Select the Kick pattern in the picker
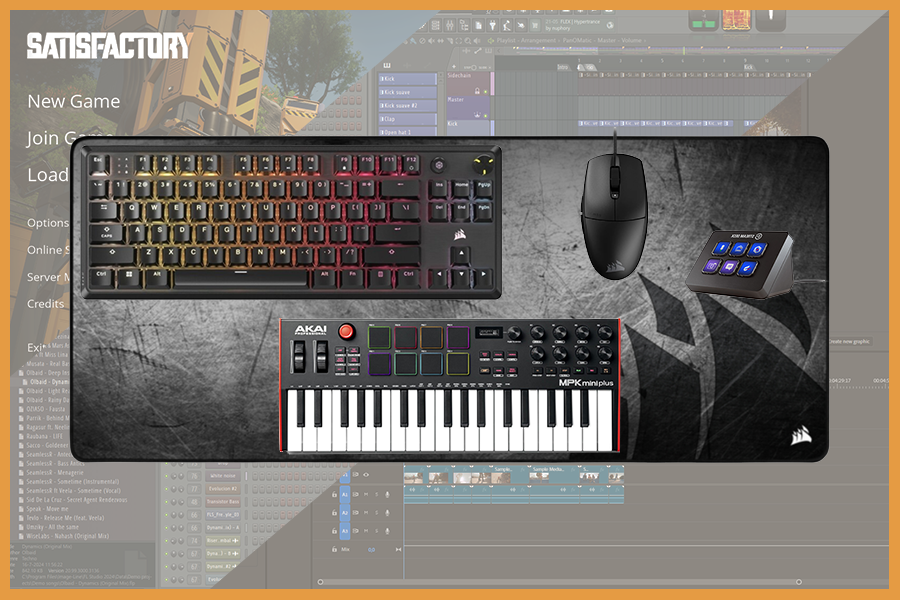Image resolution: width=900 pixels, height=600 pixels. tap(408, 79)
